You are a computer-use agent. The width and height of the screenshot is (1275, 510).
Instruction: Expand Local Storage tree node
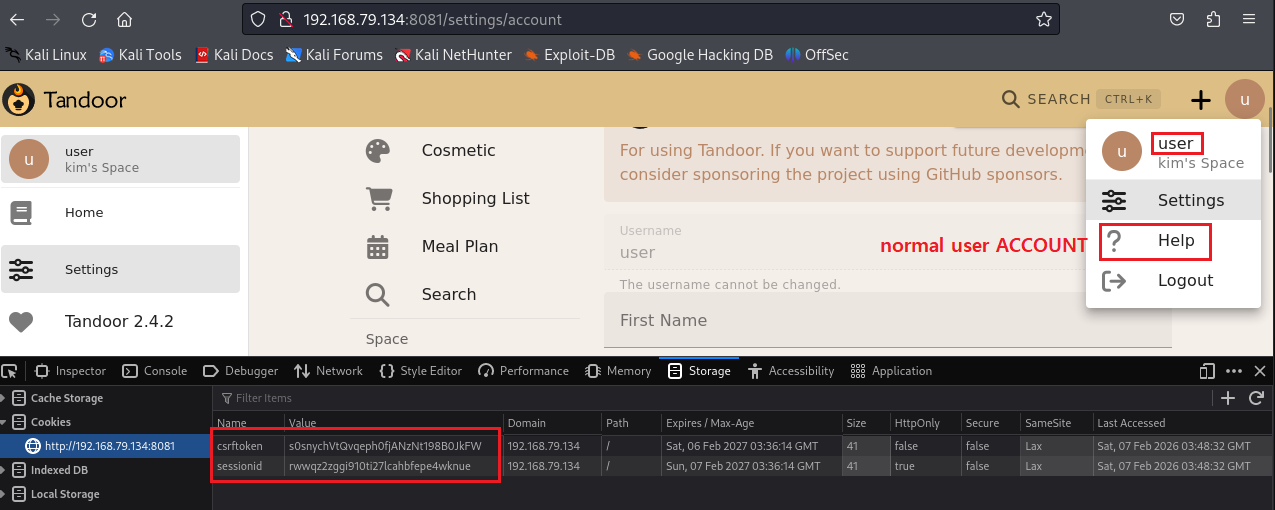tap(4, 494)
